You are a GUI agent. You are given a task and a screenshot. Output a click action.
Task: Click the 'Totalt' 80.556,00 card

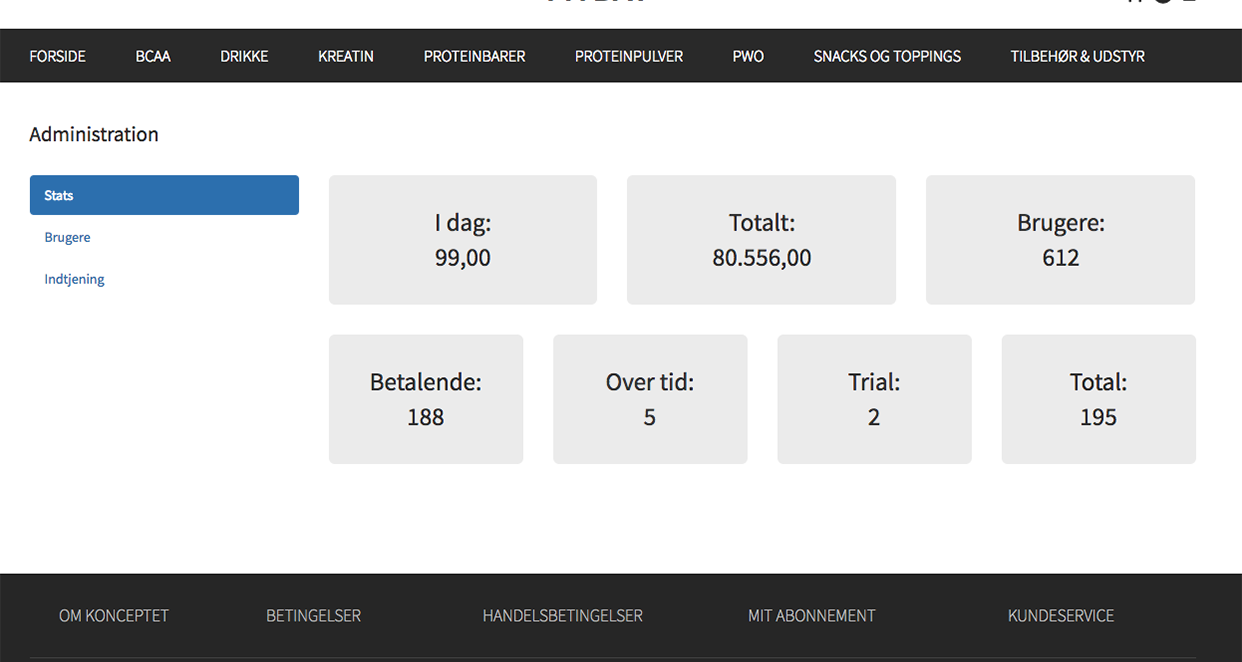point(761,240)
